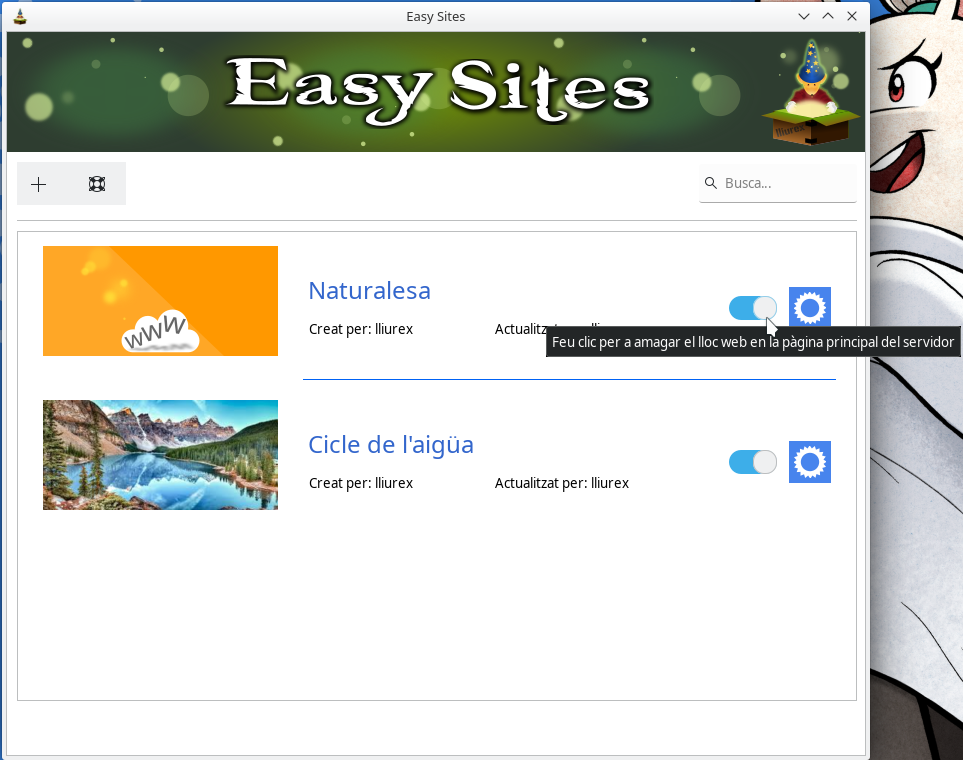This screenshot has width=963, height=760.
Task: Click the Easy Sites banner title text
Action: [437, 90]
